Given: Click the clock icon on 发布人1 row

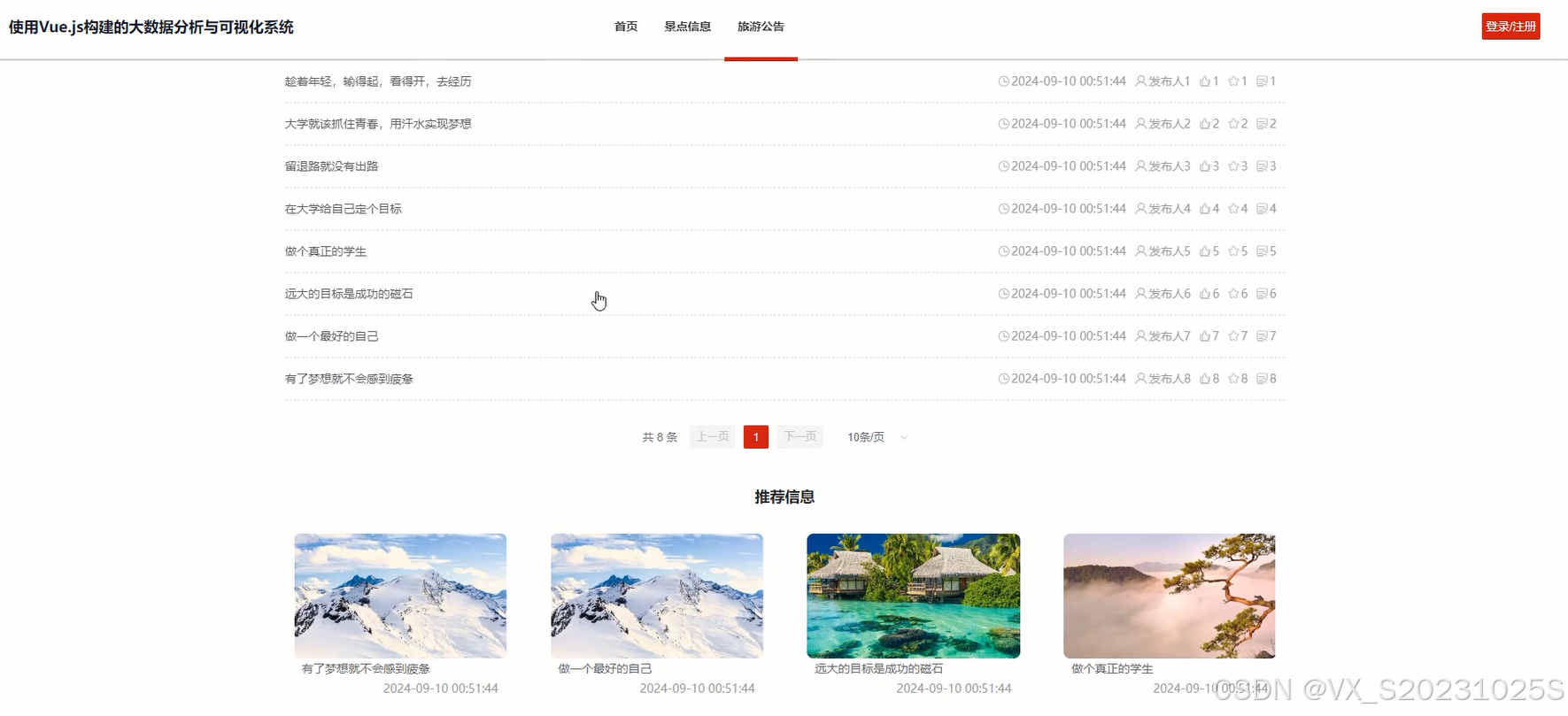Looking at the screenshot, I should 1004,81.
